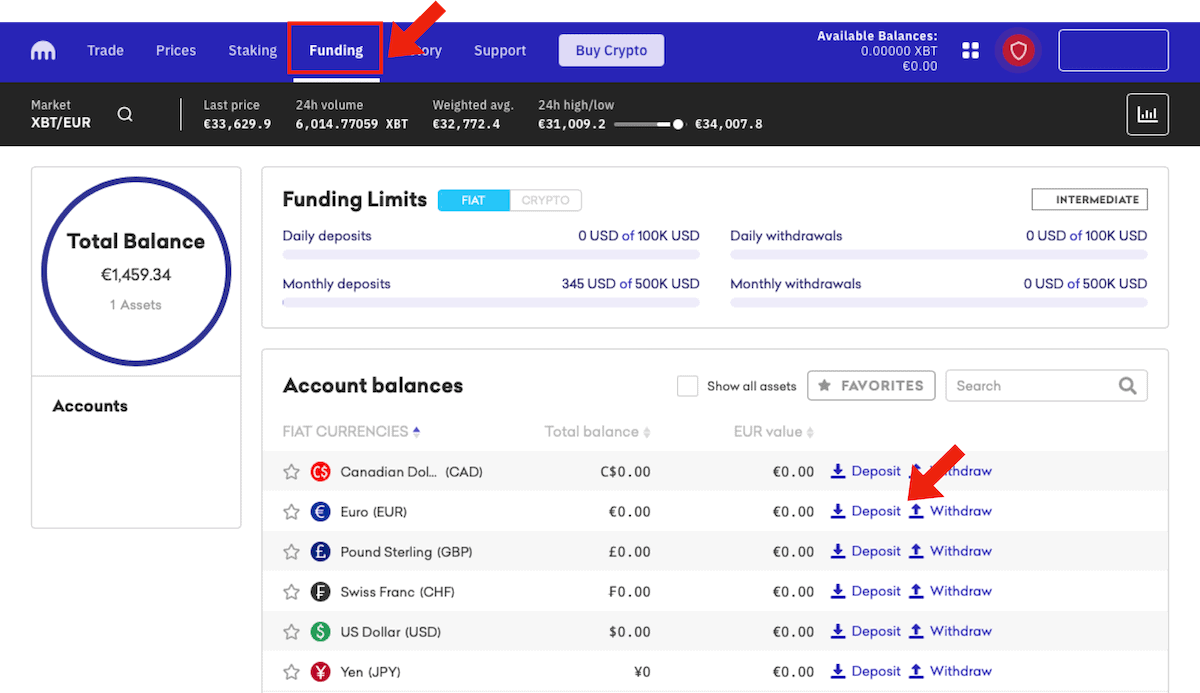This screenshot has width=1200, height=693.
Task: Favorite the Euro (EUR) star icon
Action: 291,512
